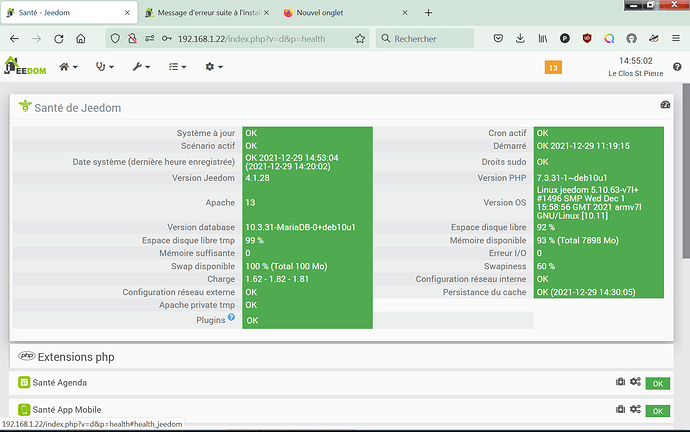690x432 pixels.
Task: Click the Mémoire disponible 93 % value
Action: coord(577,240)
